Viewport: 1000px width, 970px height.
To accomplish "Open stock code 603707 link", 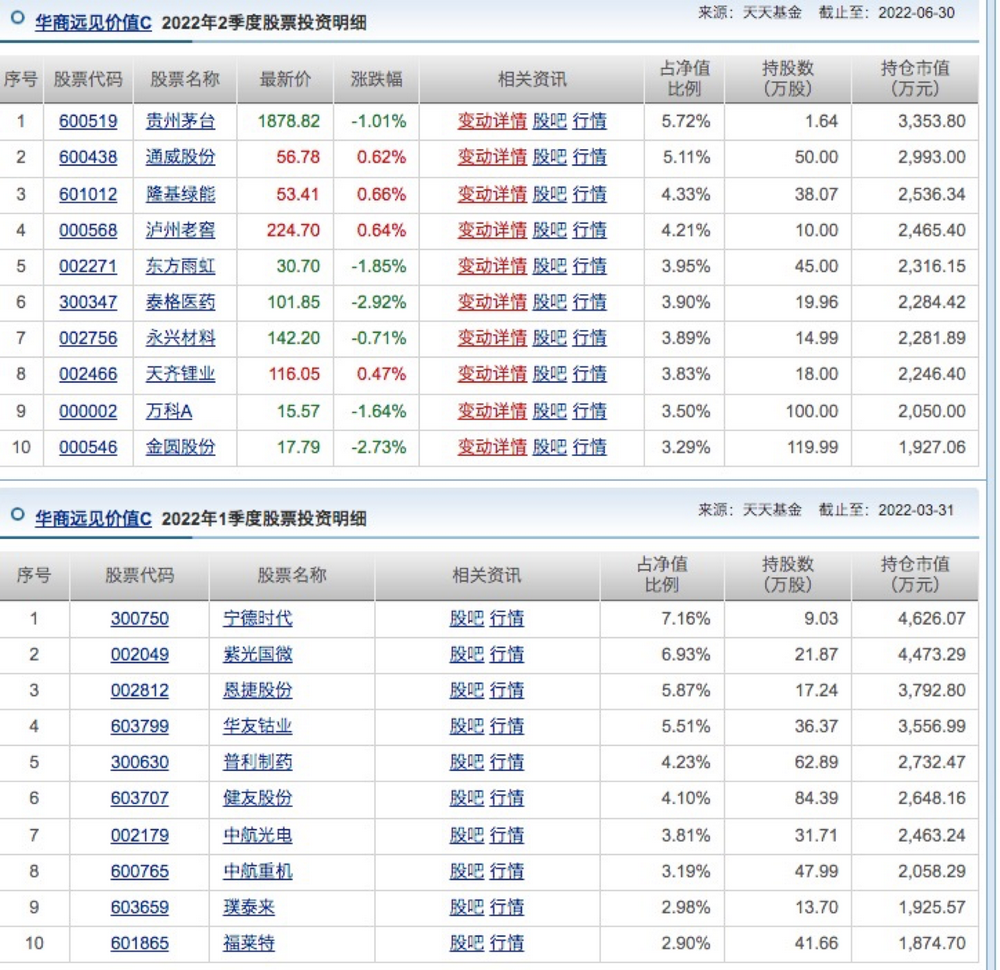I will click(140, 798).
